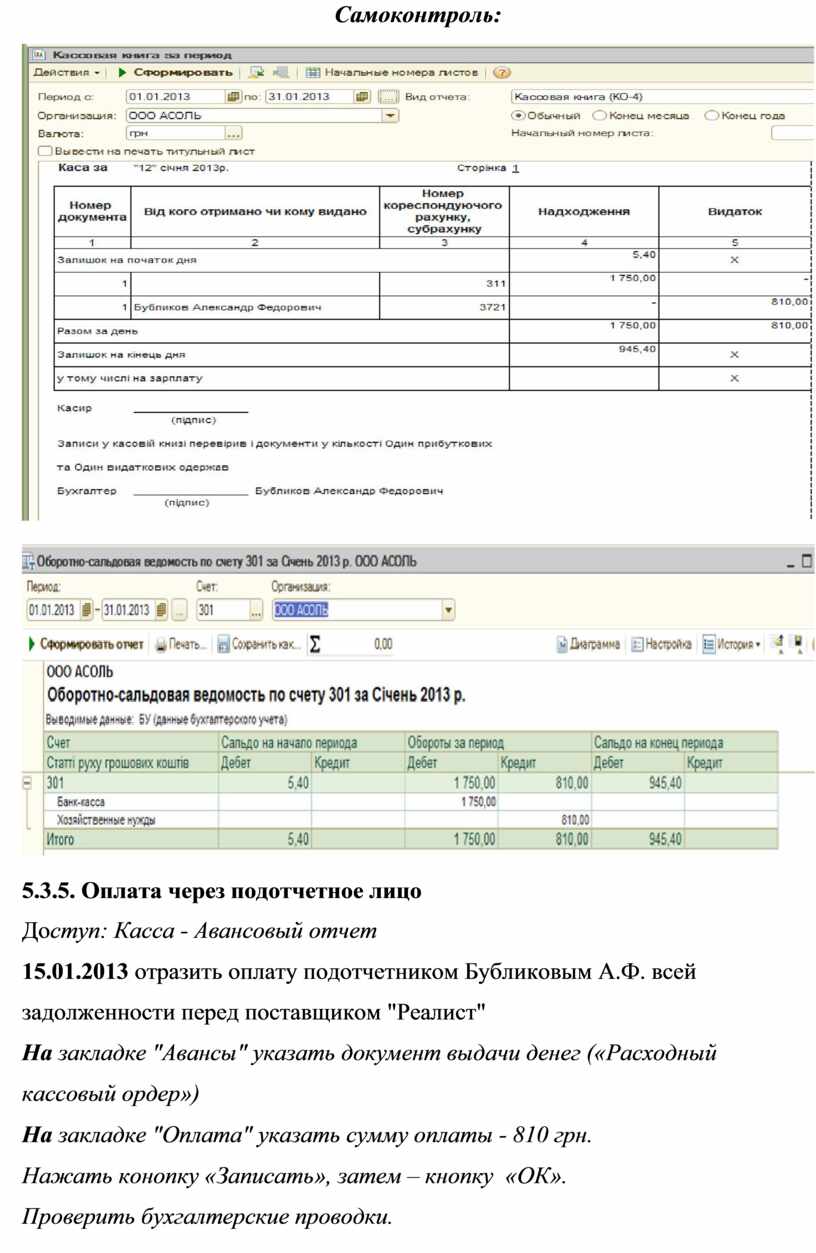Click the account cell 311
Image resolution: width=816 pixels, height=1253 pixels.
point(444,284)
